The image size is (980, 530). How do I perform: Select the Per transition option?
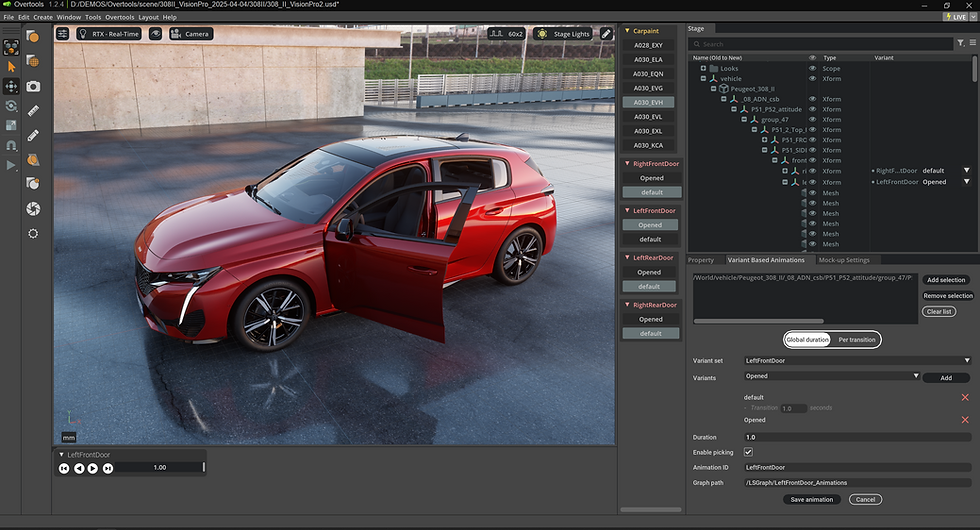pos(856,339)
